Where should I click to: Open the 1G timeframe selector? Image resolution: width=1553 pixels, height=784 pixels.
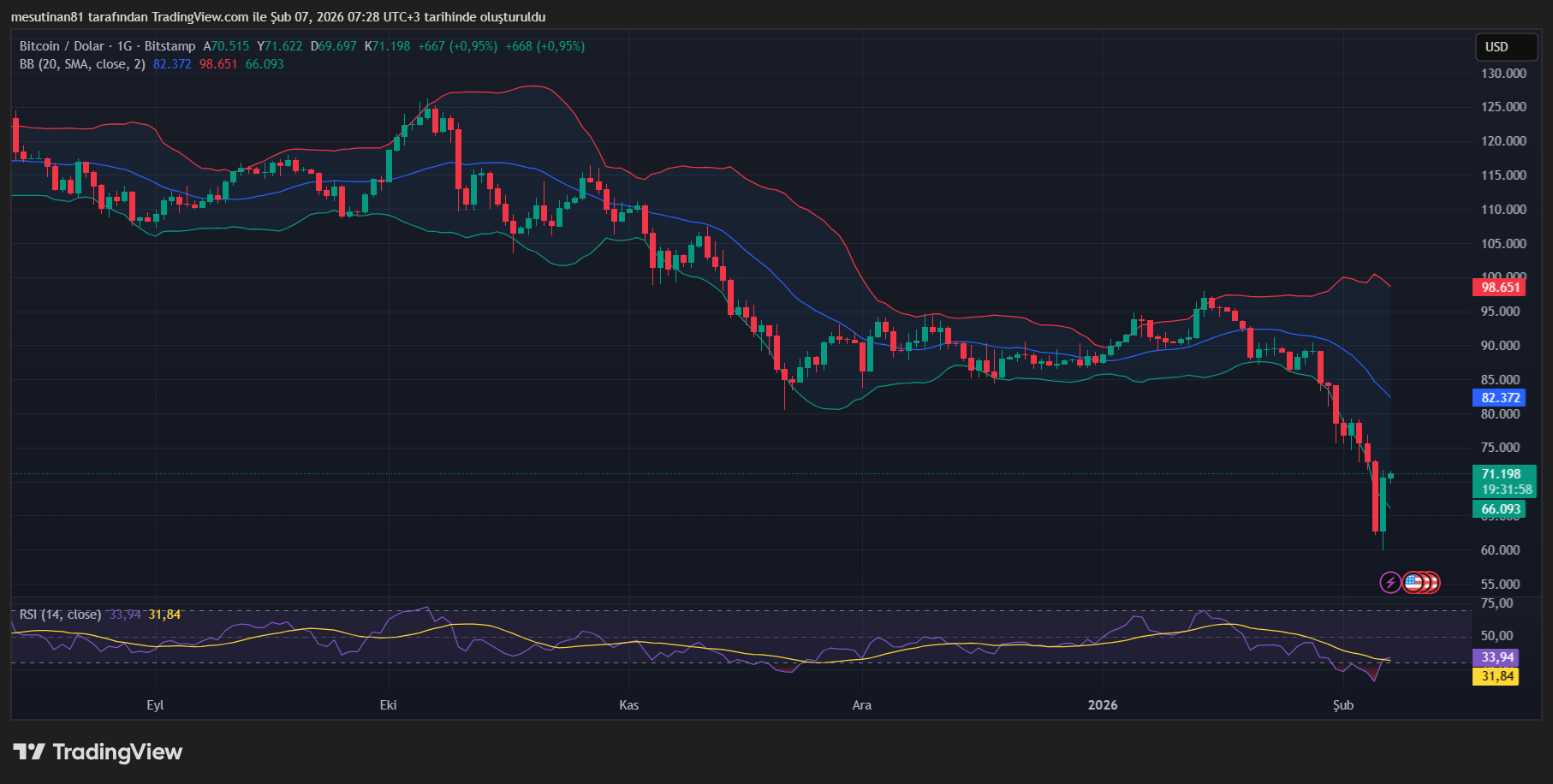[x=125, y=46]
